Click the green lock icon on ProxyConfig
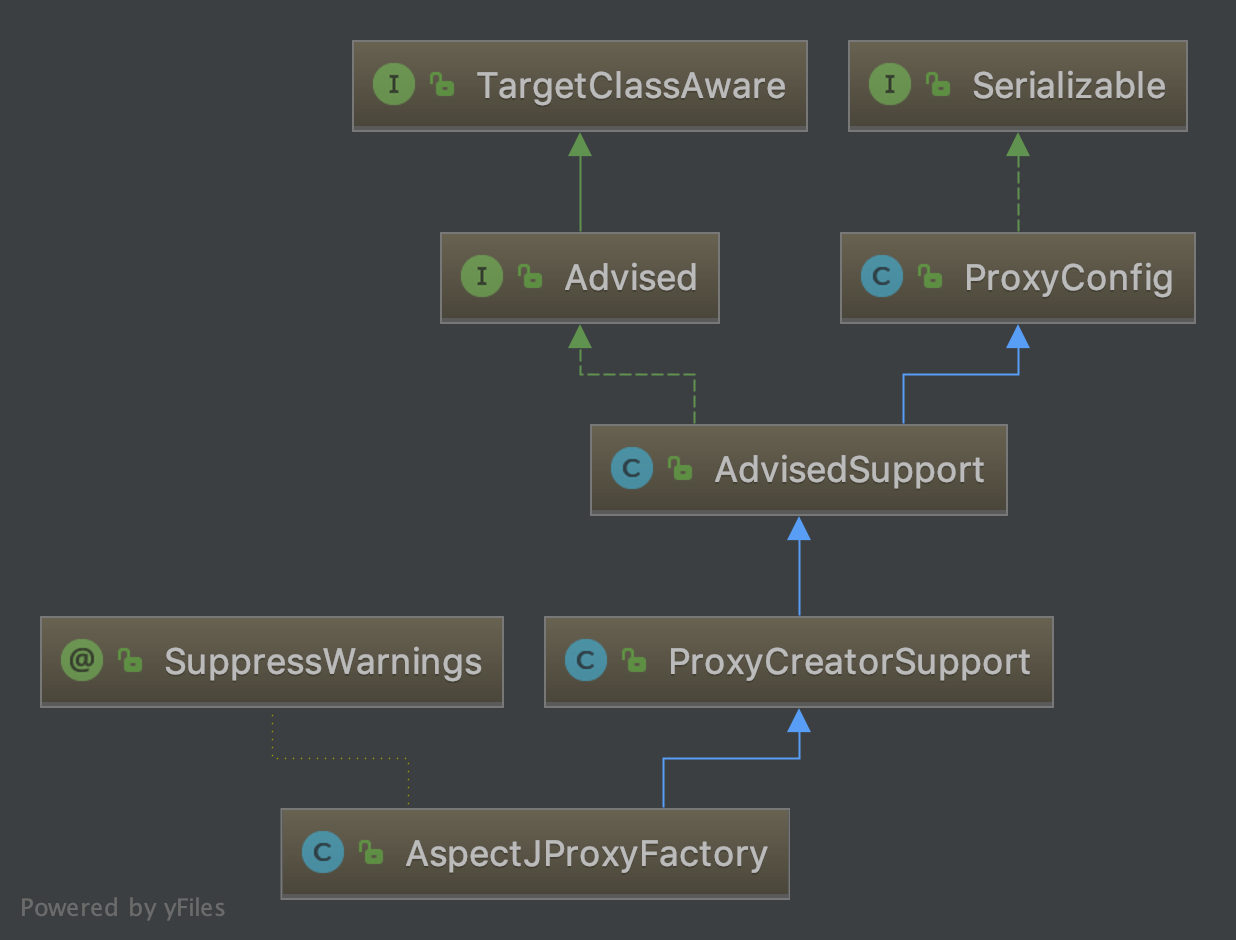This screenshot has height=940, width=1236. [930, 277]
